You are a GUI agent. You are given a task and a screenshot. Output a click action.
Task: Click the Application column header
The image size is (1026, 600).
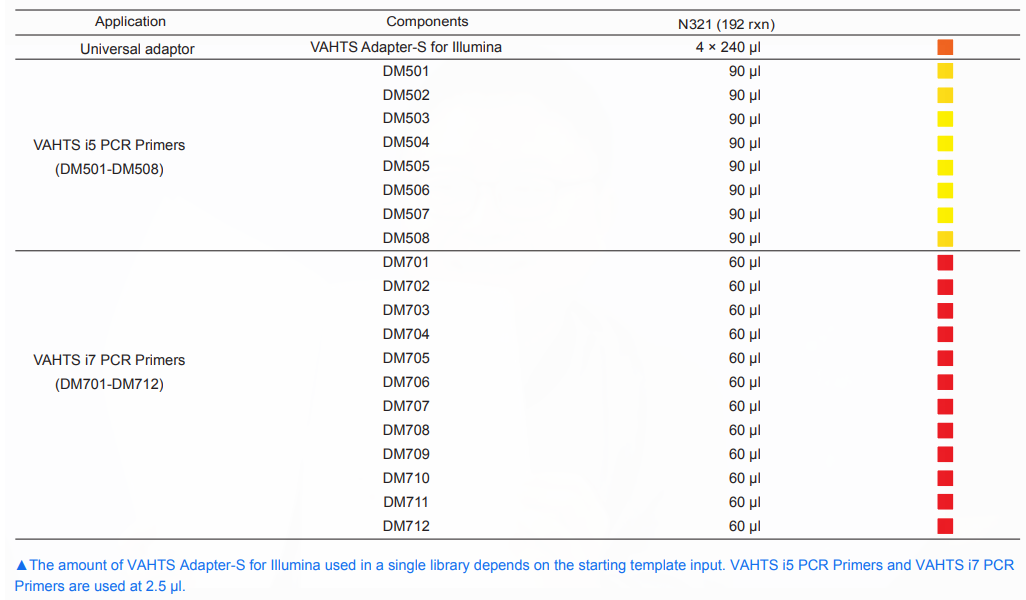131,21
